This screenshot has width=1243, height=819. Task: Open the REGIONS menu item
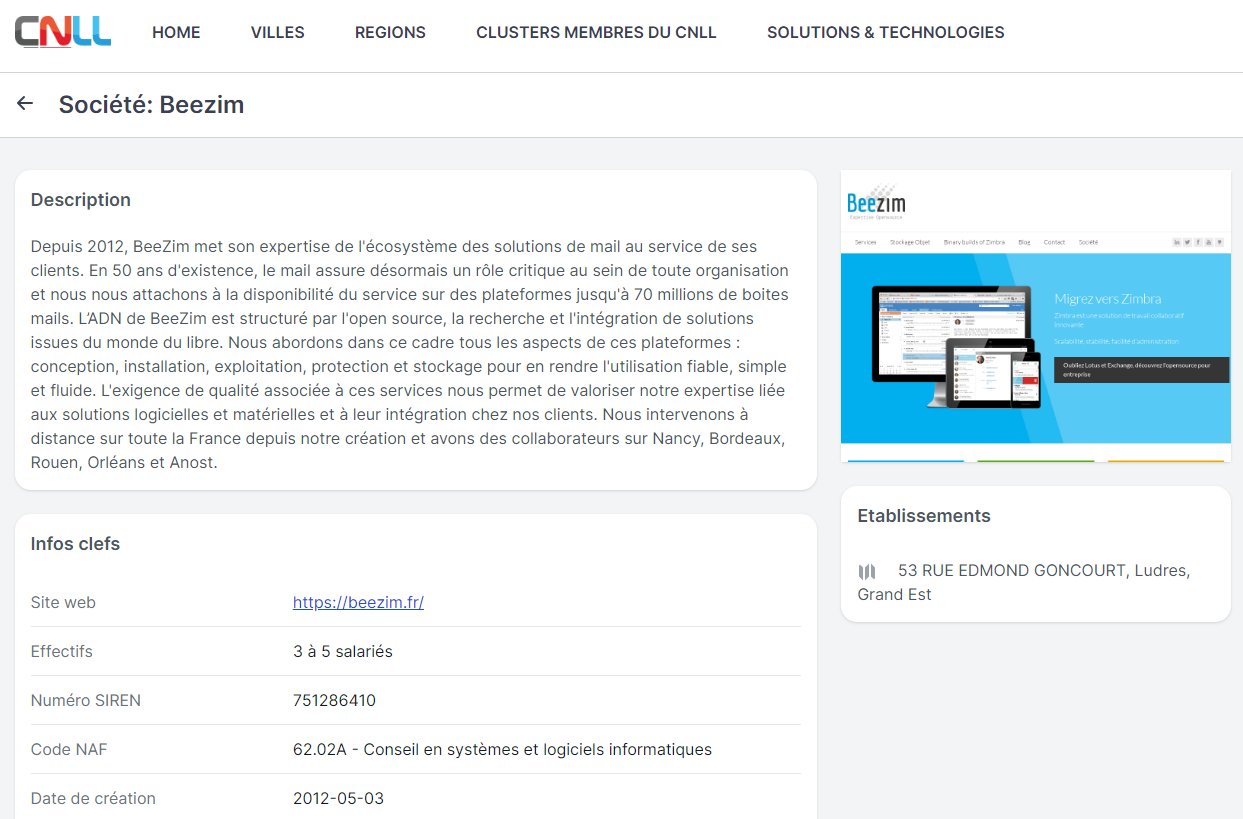(x=390, y=32)
